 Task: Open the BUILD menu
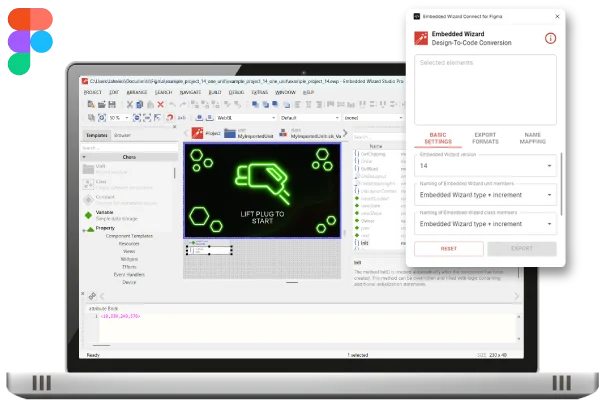pos(215,92)
